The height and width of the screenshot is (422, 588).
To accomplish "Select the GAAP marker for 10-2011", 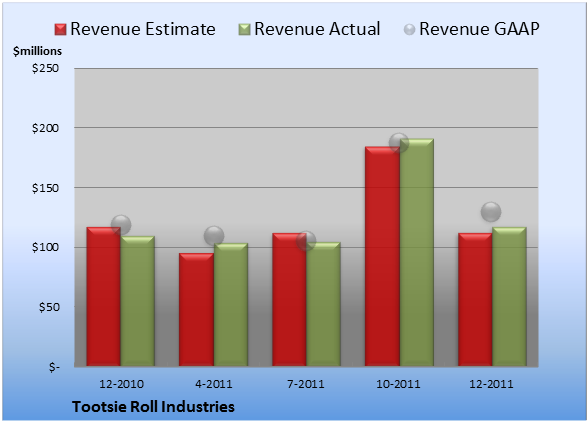I will coord(399,143).
